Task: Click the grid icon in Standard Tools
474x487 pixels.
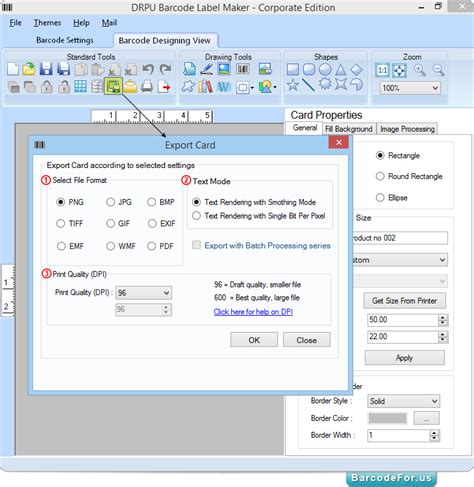Action: pos(80,87)
